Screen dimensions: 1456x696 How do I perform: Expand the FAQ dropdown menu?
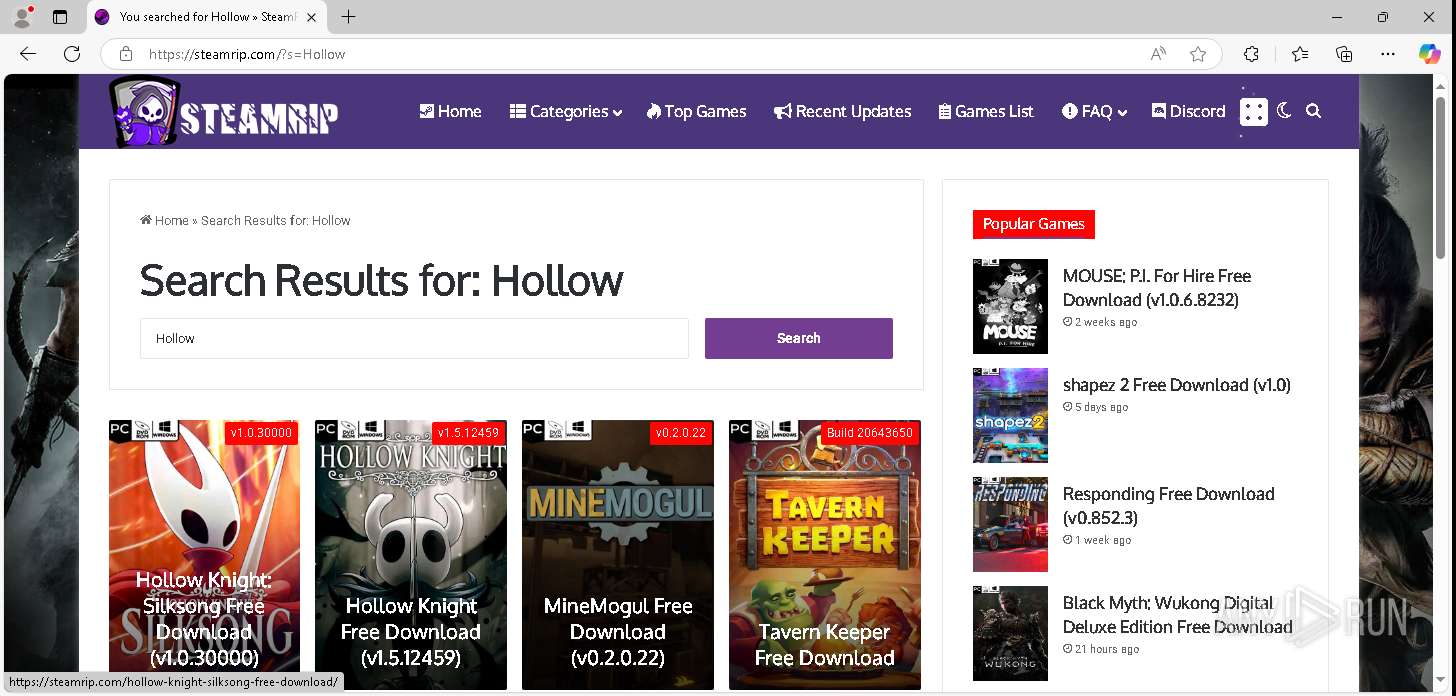pyautogui.click(x=1094, y=111)
